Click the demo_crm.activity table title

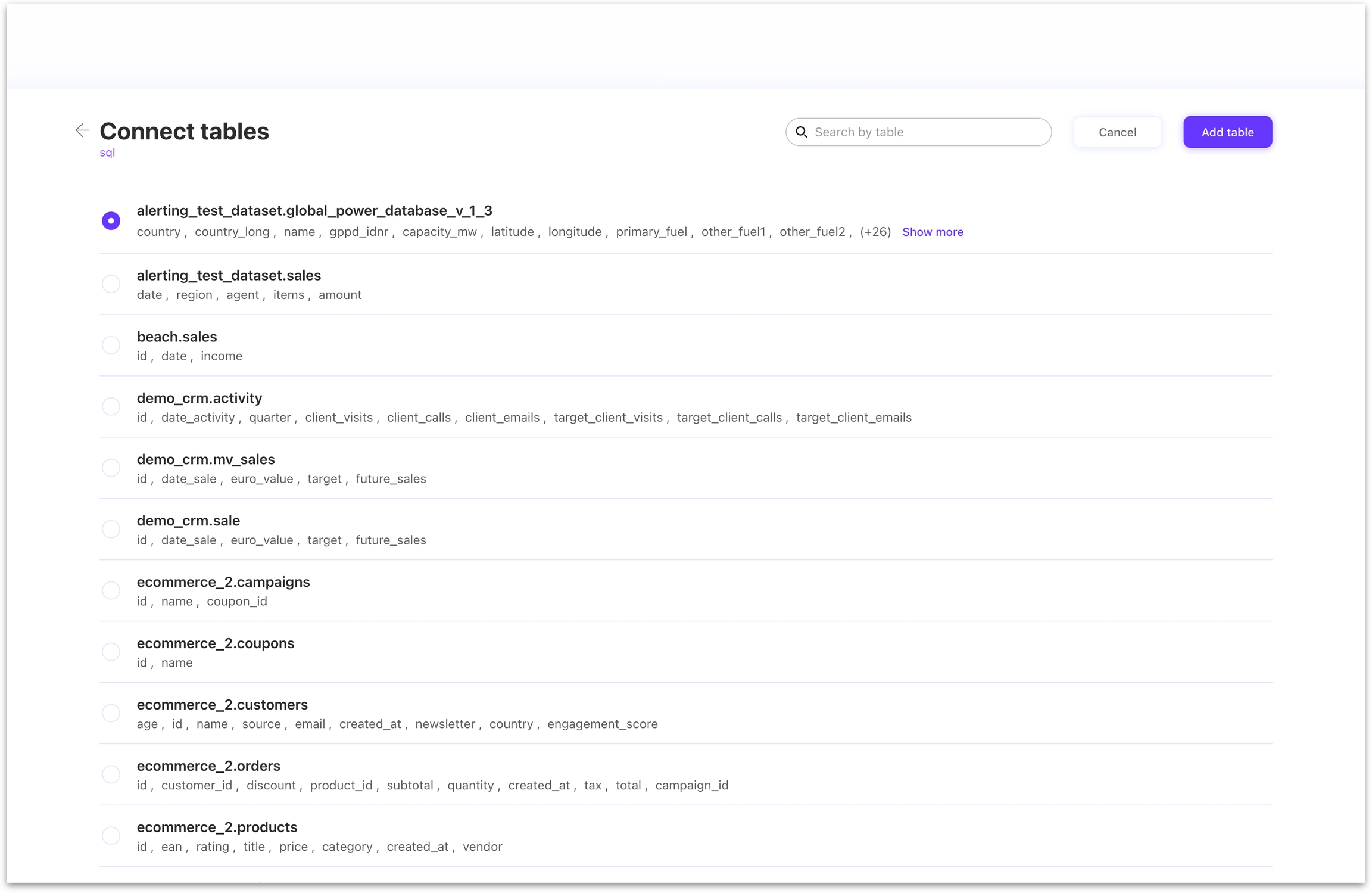point(199,398)
